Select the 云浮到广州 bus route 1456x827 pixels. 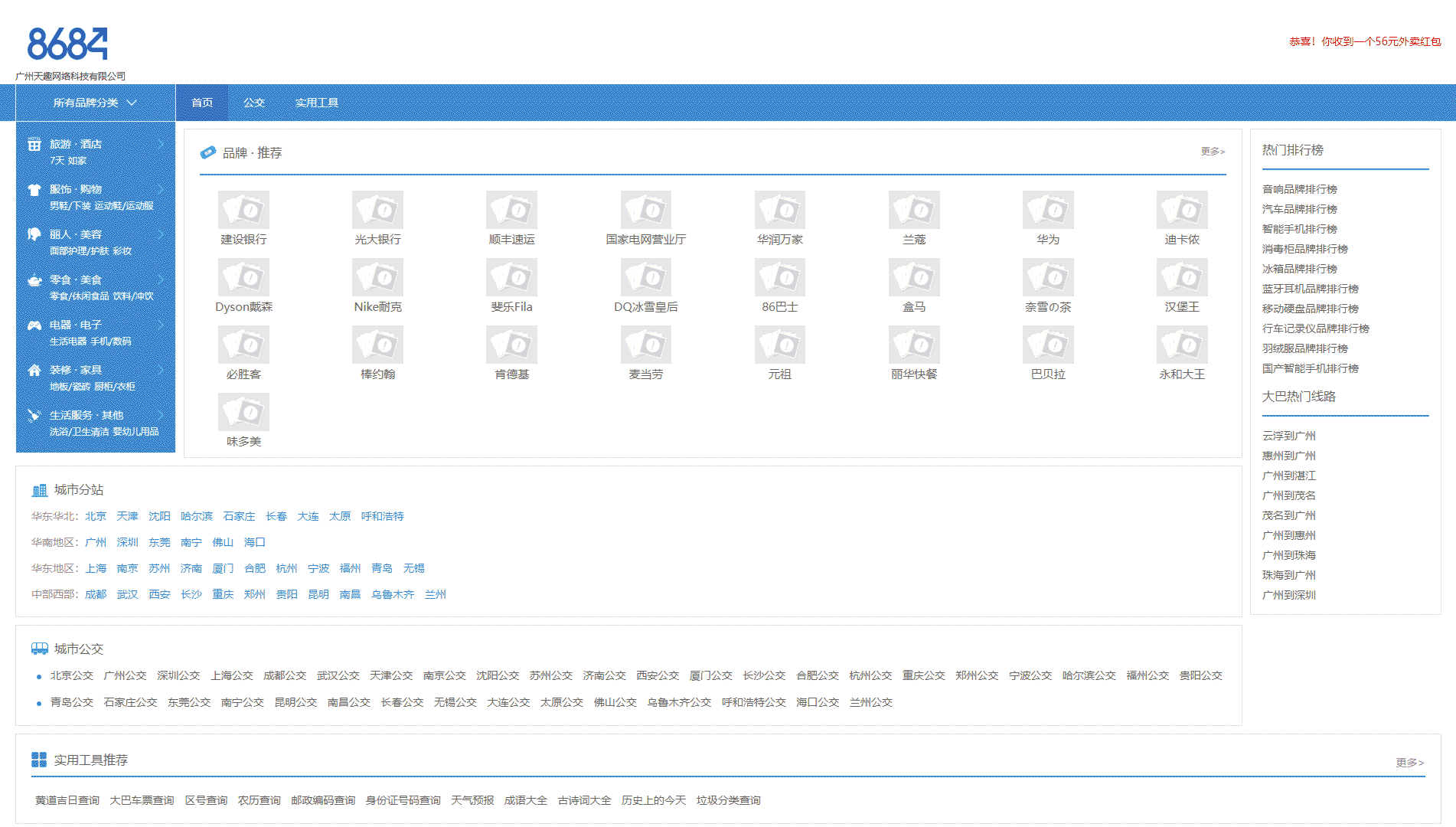(x=1289, y=436)
